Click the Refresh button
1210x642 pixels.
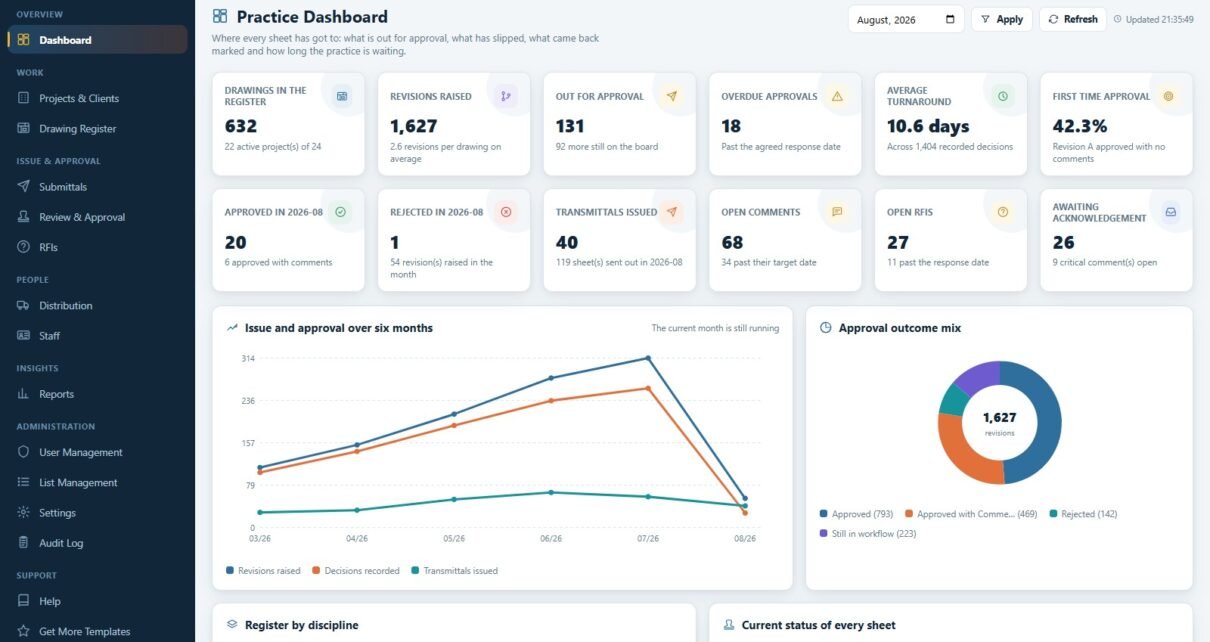click(x=1073, y=19)
